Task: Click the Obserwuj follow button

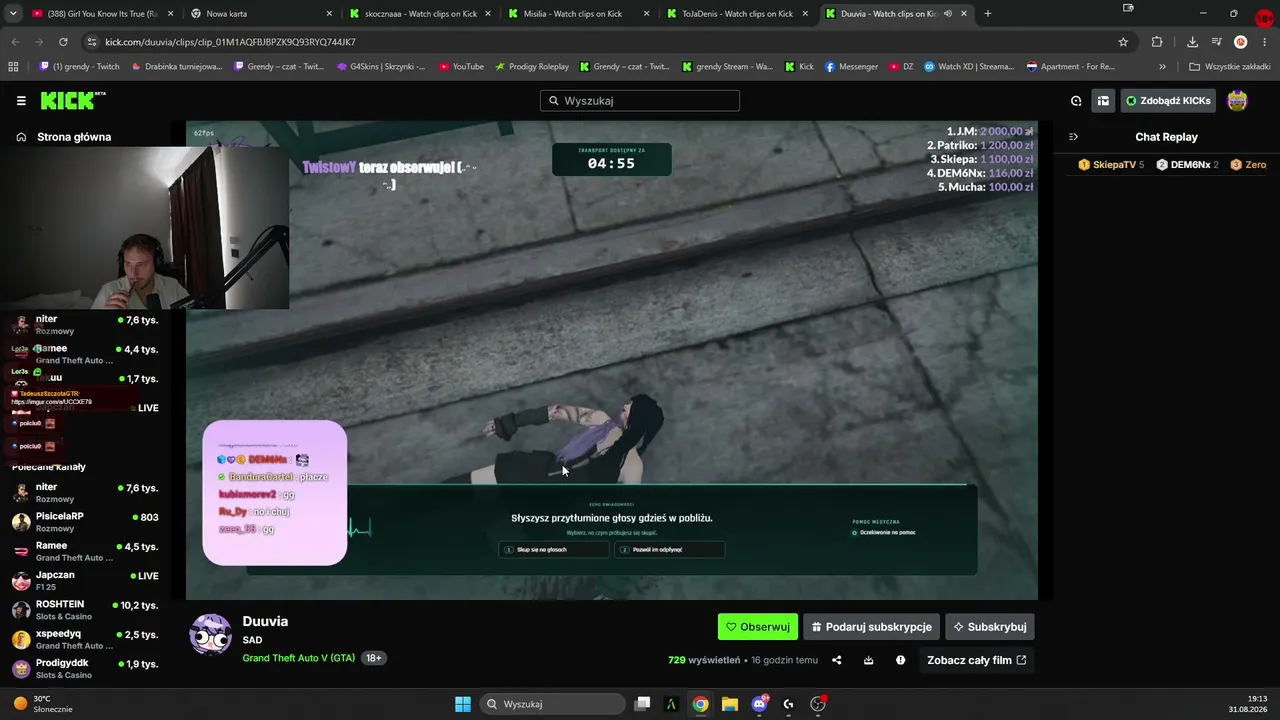Action: tap(758, 627)
